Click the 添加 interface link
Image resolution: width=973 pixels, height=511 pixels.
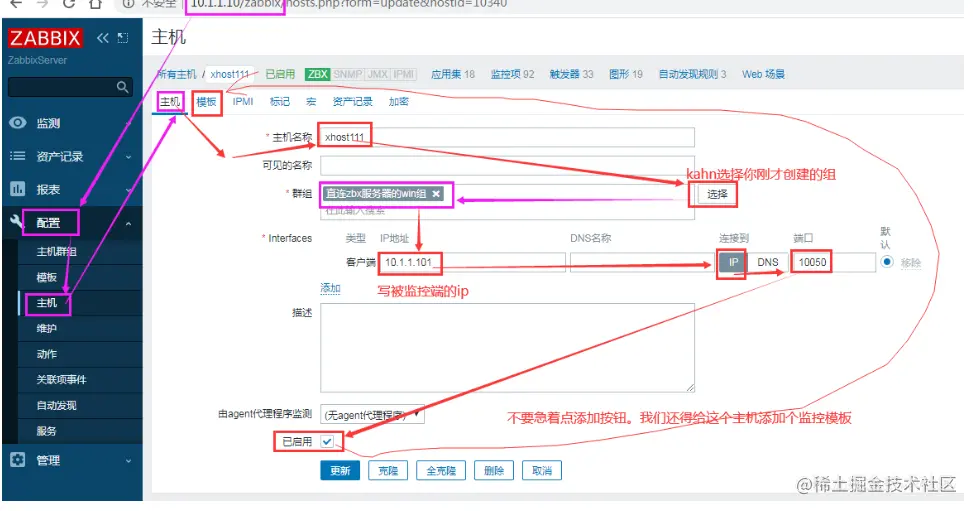330,288
